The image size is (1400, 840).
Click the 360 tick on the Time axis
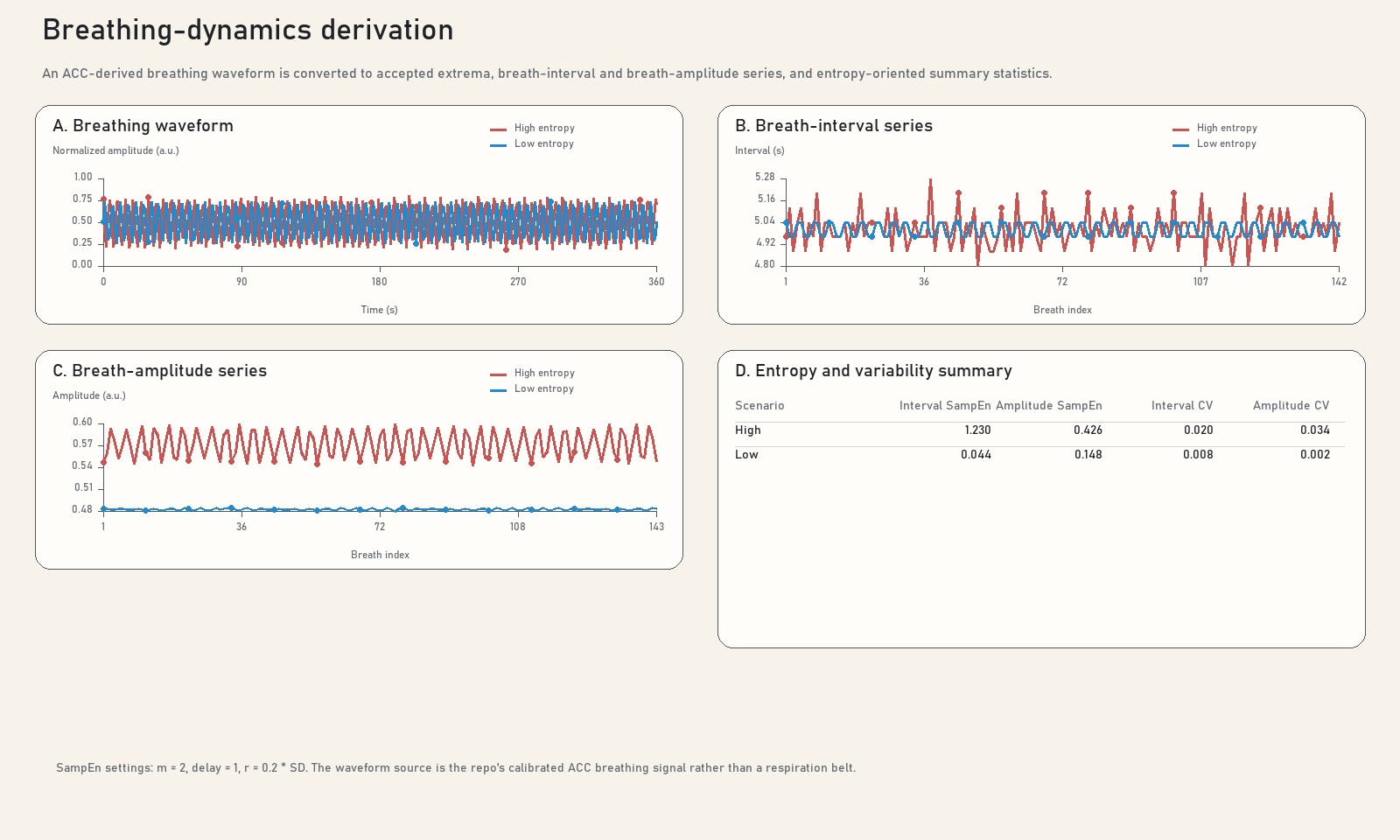pyautogui.click(x=656, y=282)
